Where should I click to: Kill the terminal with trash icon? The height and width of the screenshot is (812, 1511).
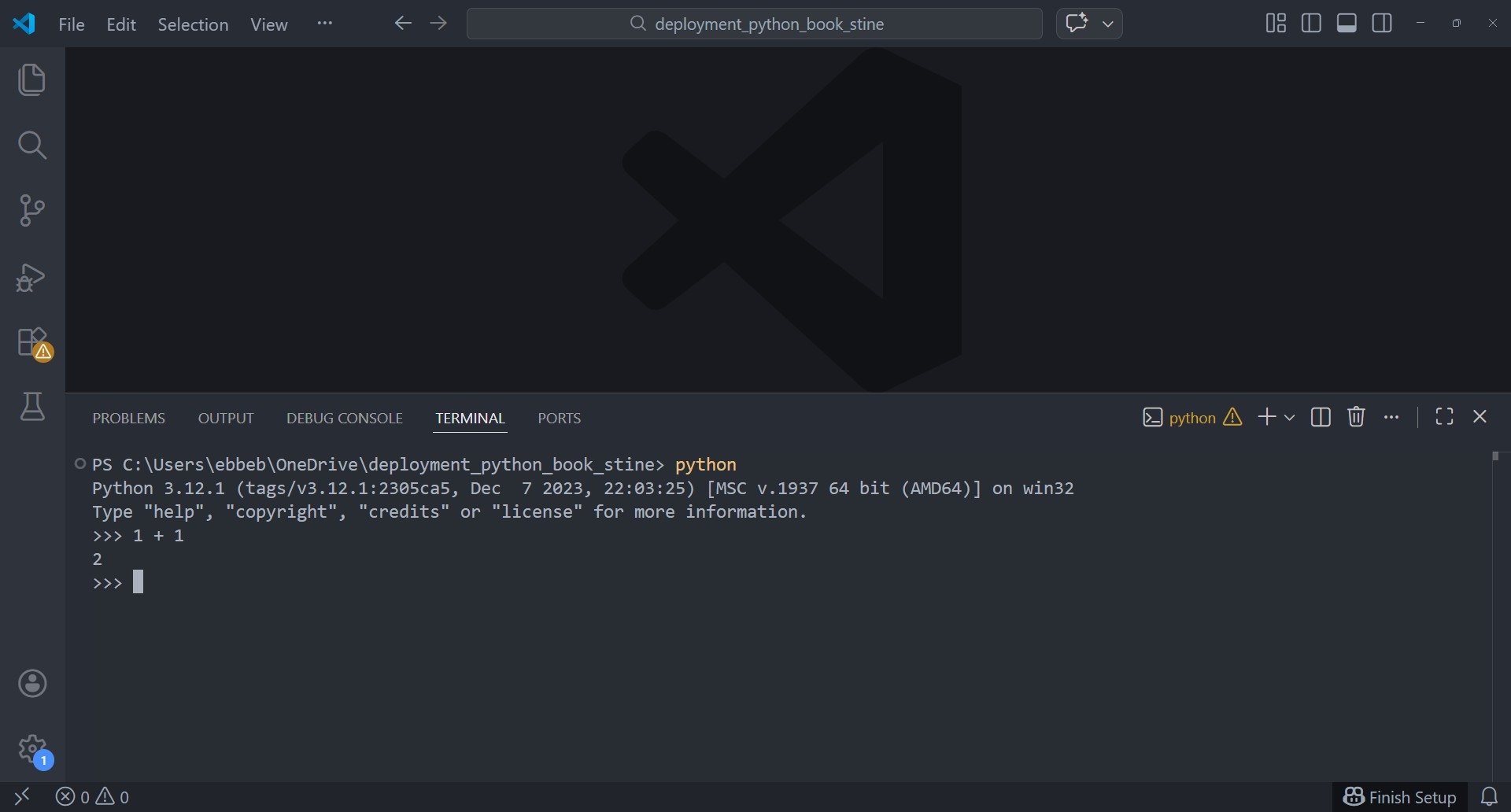click(1355, 417)
